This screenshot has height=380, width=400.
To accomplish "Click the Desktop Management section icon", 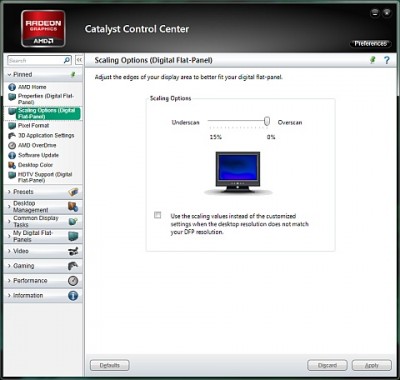I will [x=73, y=207].
